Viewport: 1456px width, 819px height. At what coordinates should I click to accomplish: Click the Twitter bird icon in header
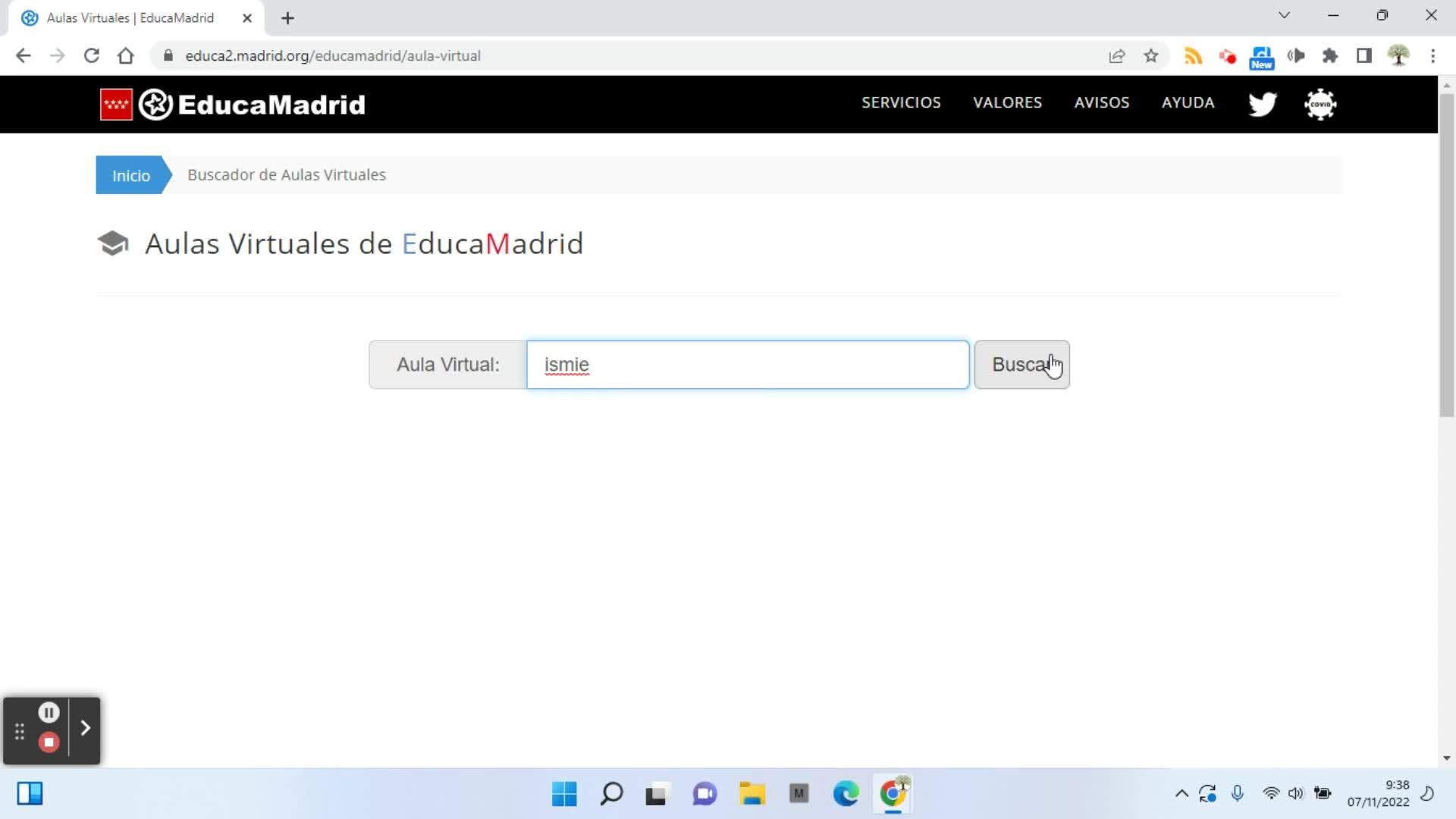click(1262, 104)
